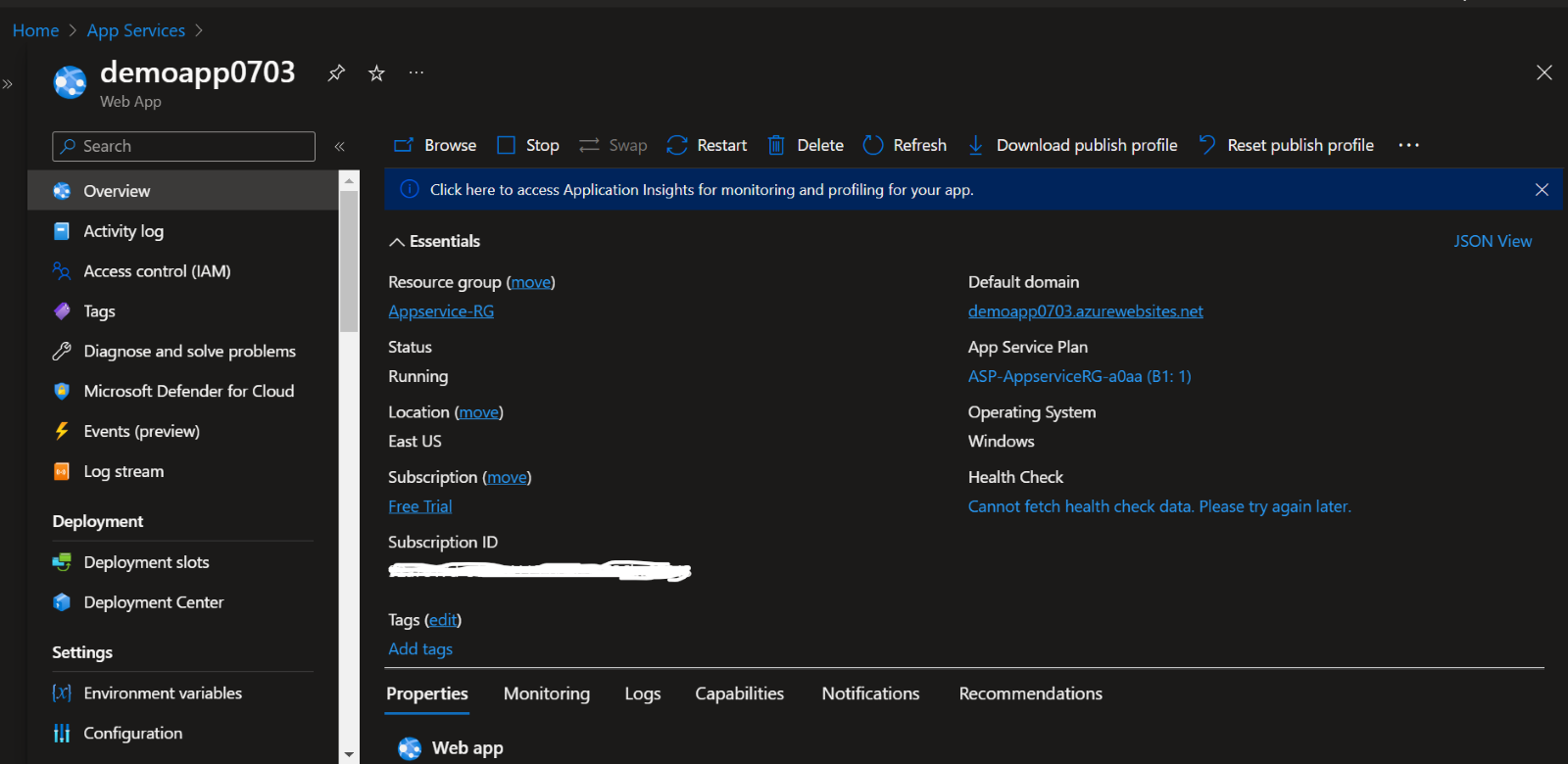Click move link next to Location

point(479,412)
